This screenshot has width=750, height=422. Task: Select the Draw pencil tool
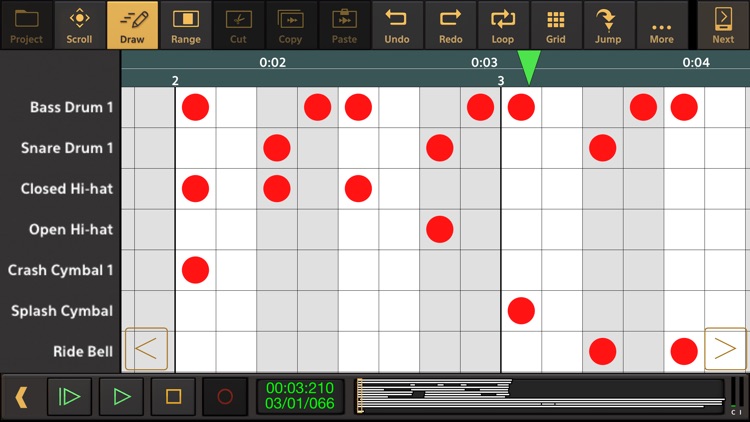[132, 25]
